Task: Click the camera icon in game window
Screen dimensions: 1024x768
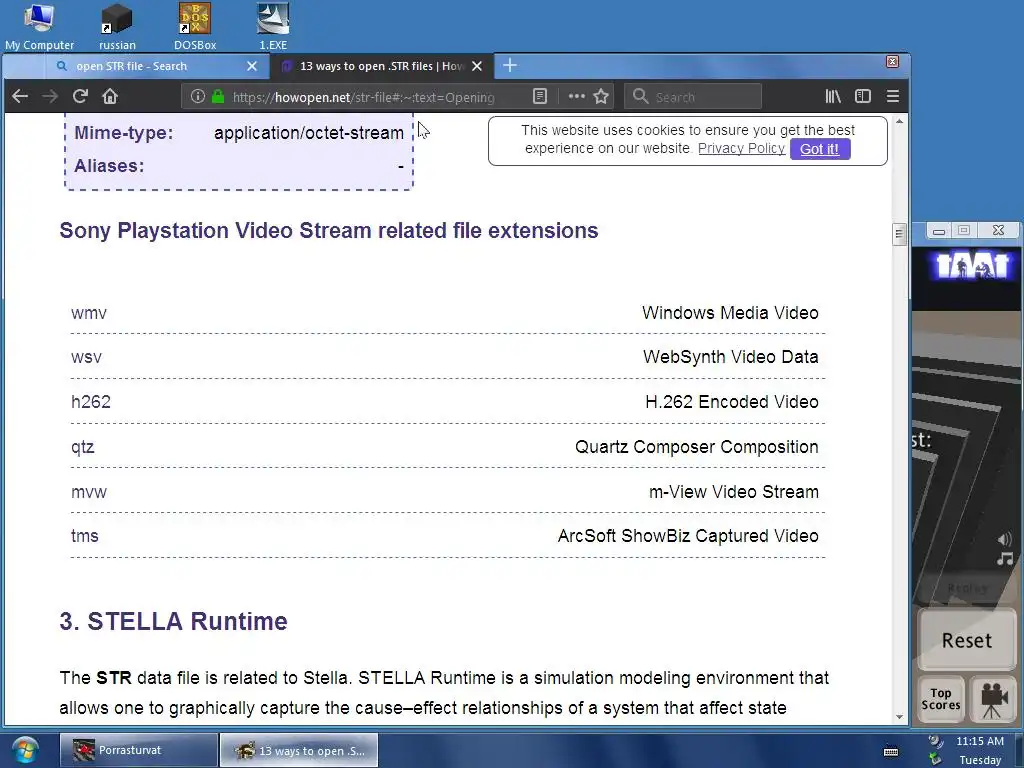Action: (x=992, y=699)
